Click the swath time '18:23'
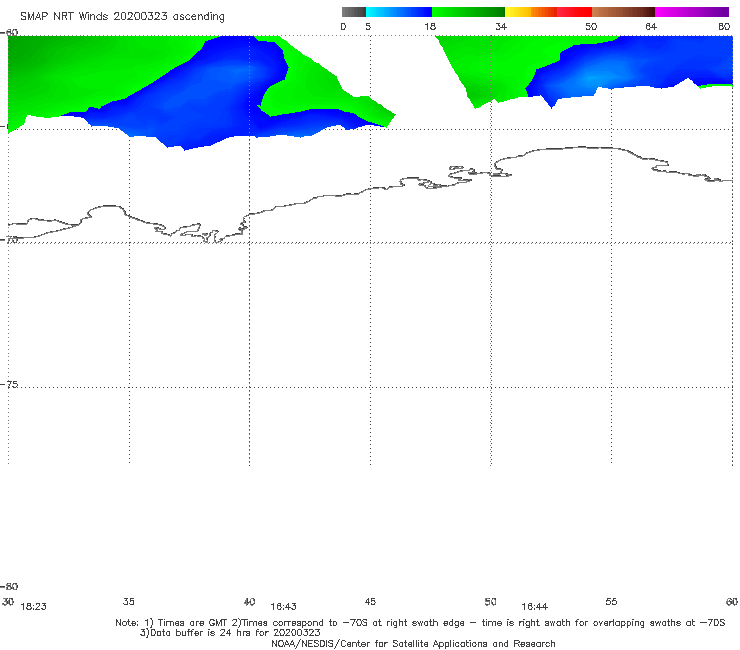Image resolution: width=740 pixels, height=650 pixels. tap(34, 607)
